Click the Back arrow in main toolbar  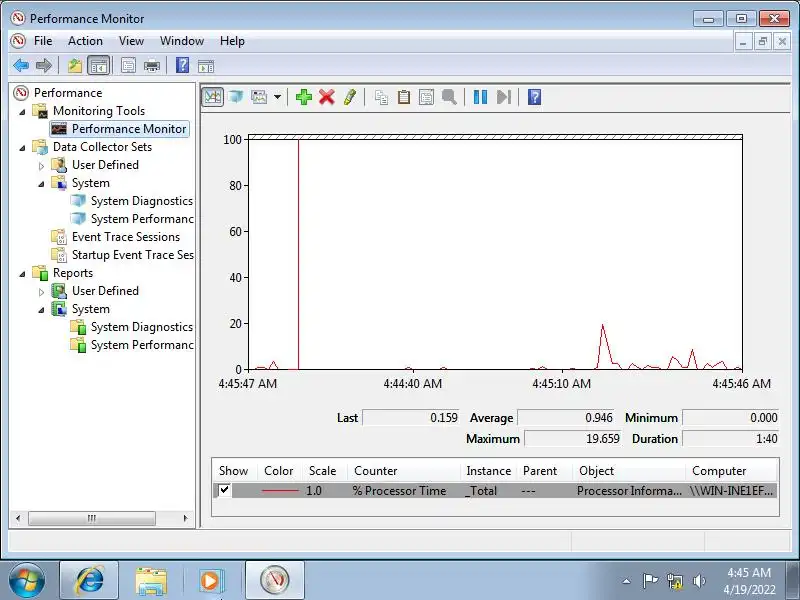point(21,65)
